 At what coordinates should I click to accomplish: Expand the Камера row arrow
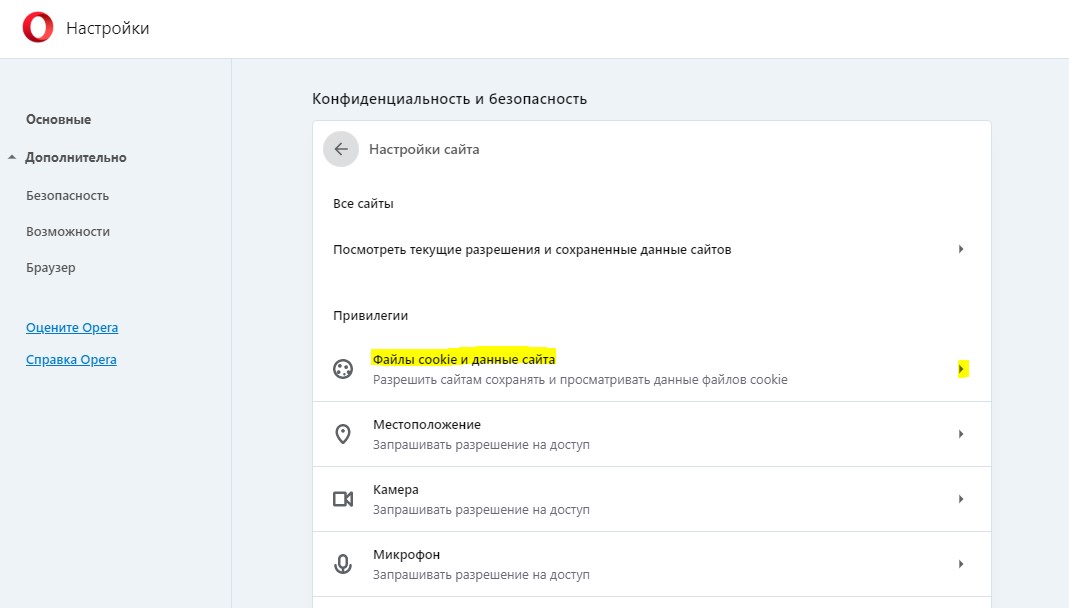[x=960, y=499]
